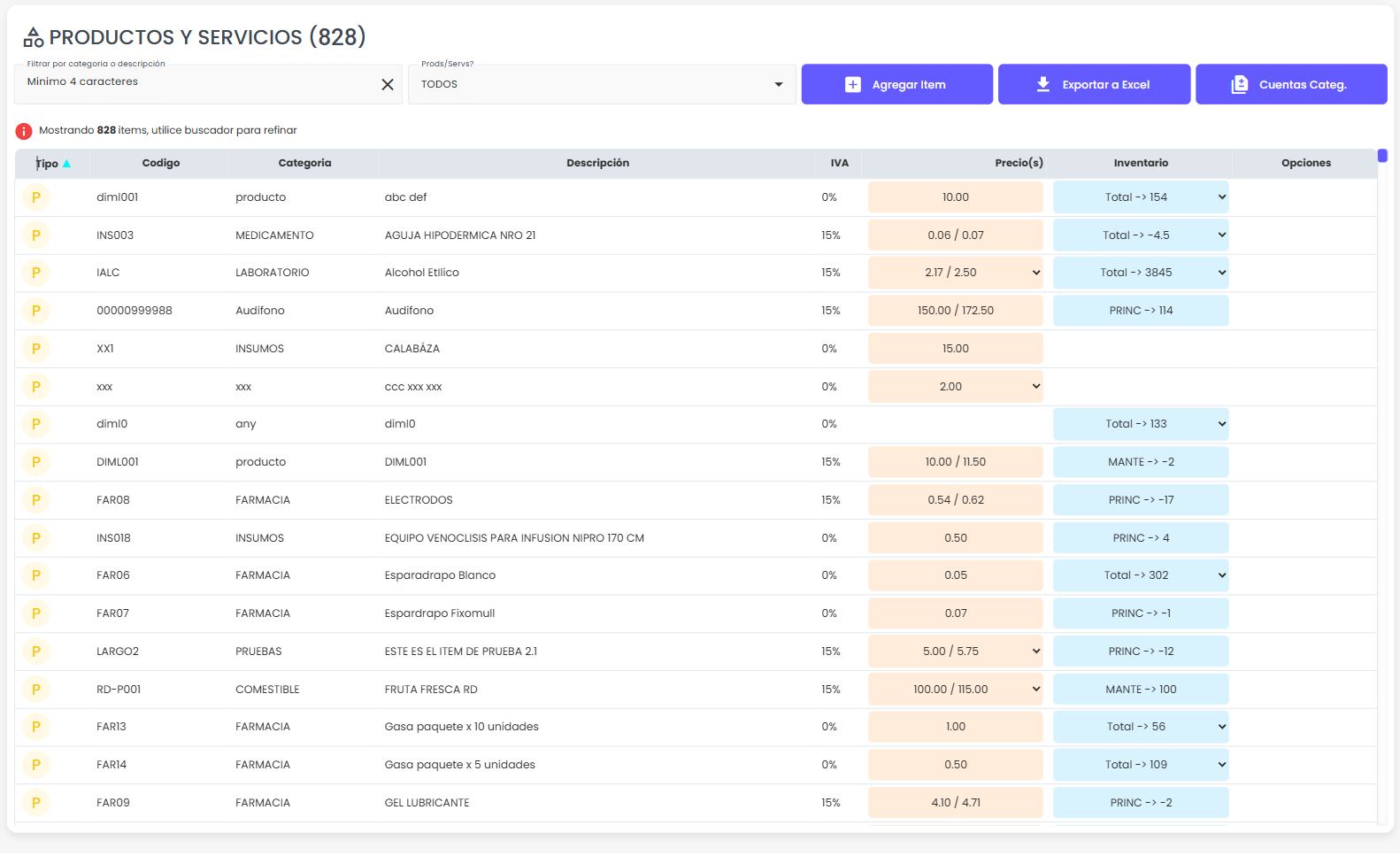1400x856 pixels.
Task: Click the P type icon for GEL LUBRICANTE
Action: [x=36, y=803]
